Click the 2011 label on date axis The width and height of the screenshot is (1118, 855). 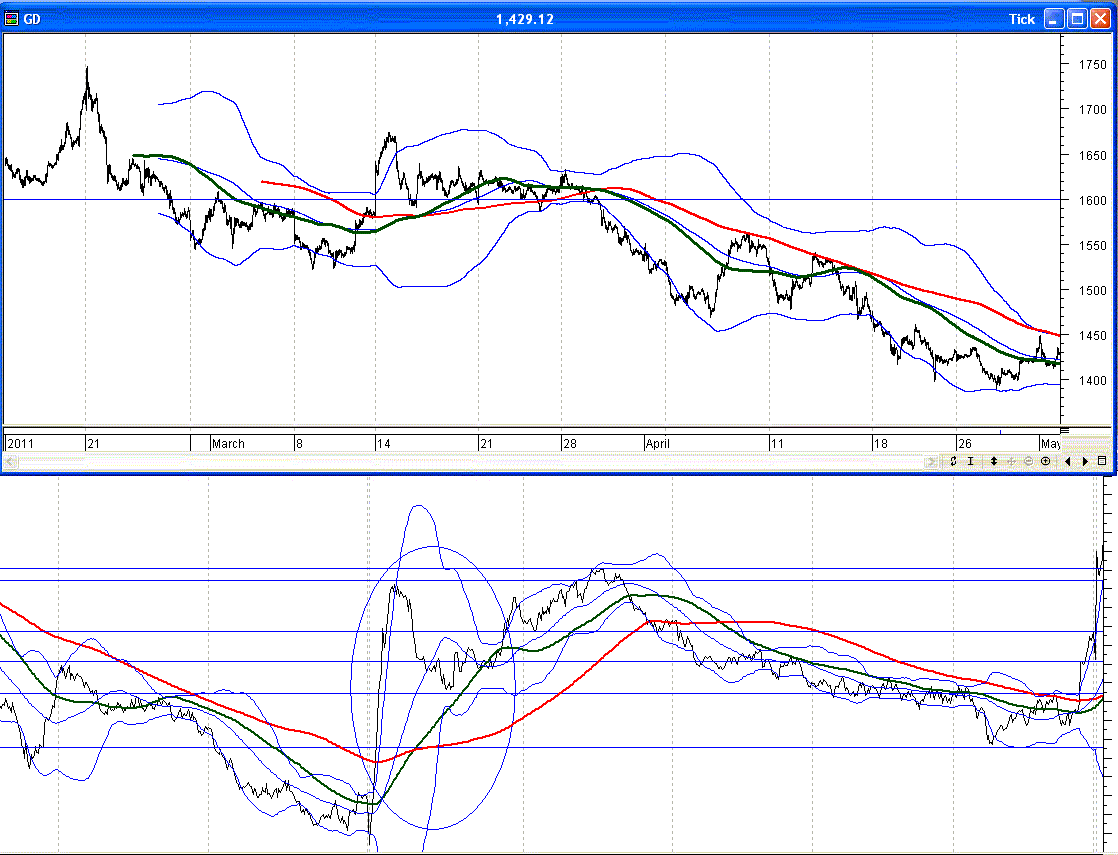21,444
